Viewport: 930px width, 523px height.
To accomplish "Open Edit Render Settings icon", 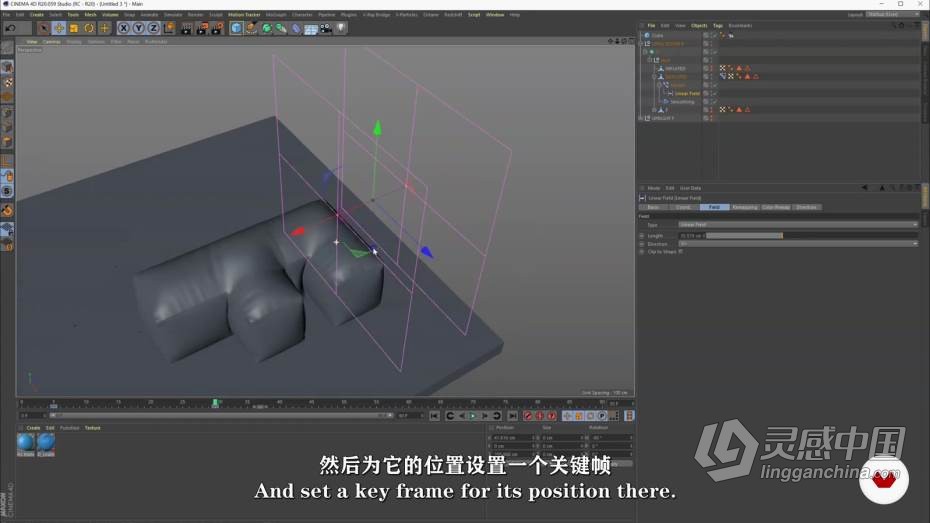I will (217, 28).
